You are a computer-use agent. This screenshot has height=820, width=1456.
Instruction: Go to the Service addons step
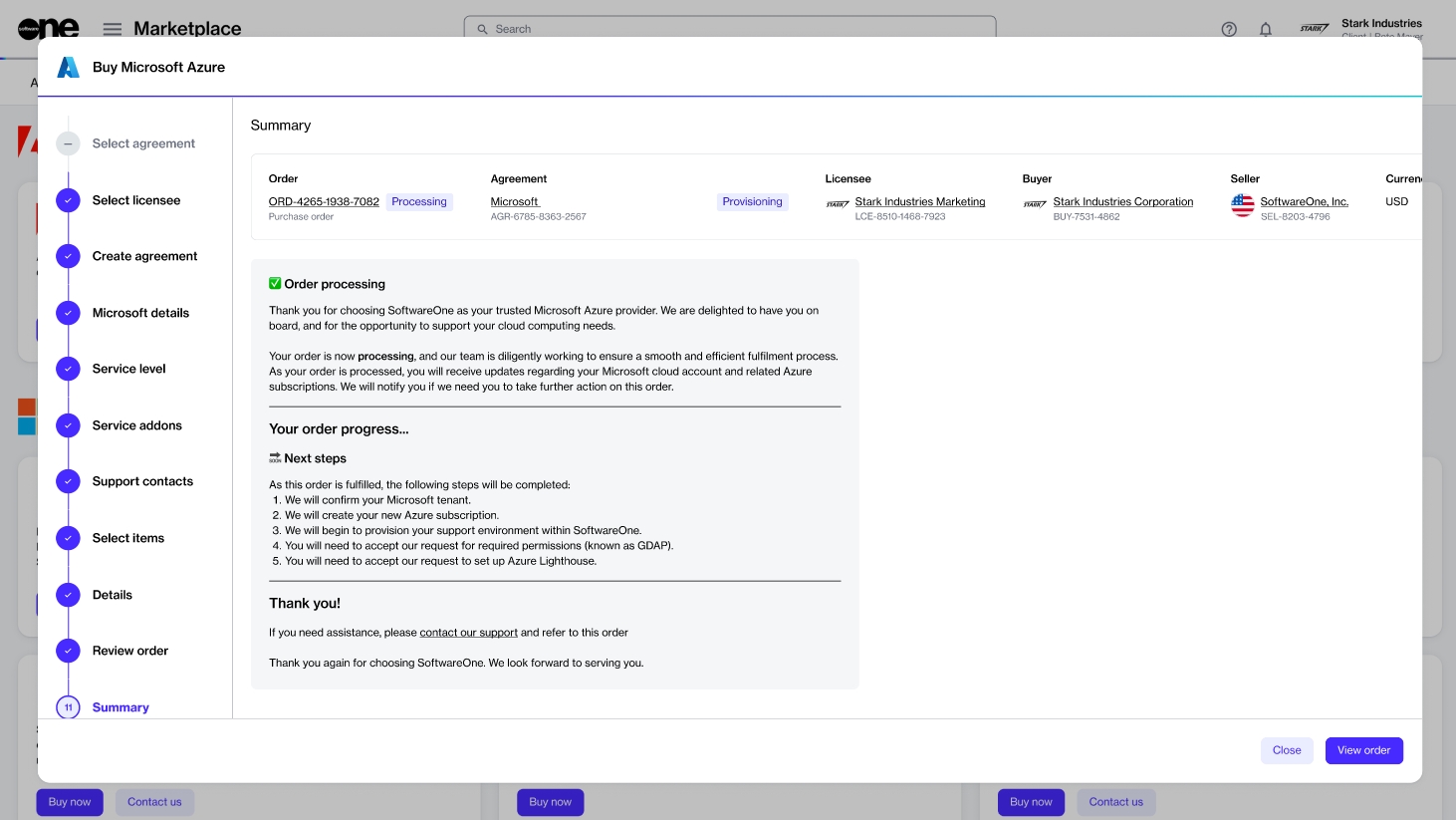coord(136,425)
